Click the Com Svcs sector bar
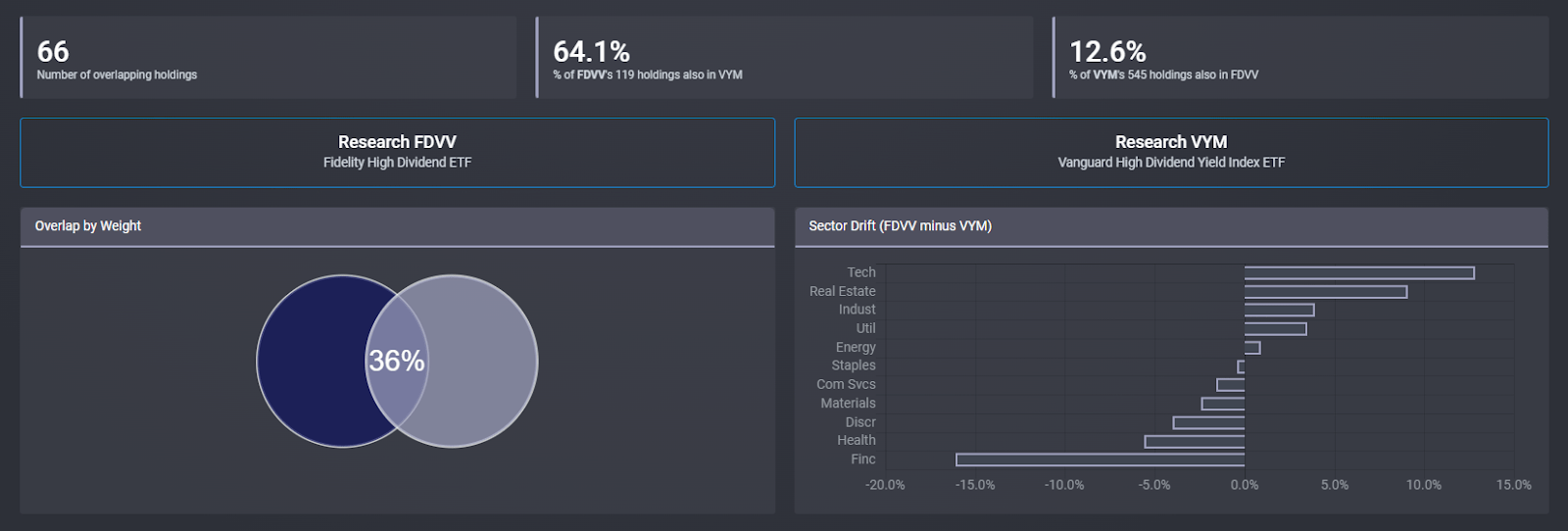Screen dimensions: 1568x531 click(1231, 385)
